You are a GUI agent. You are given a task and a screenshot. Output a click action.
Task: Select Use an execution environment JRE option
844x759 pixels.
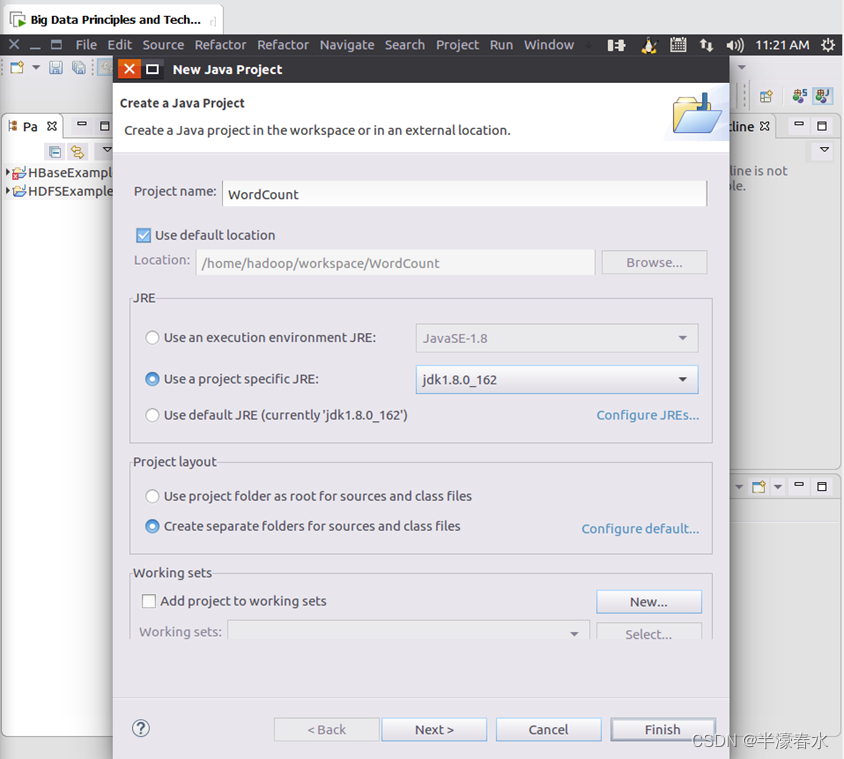pos(153,338)
